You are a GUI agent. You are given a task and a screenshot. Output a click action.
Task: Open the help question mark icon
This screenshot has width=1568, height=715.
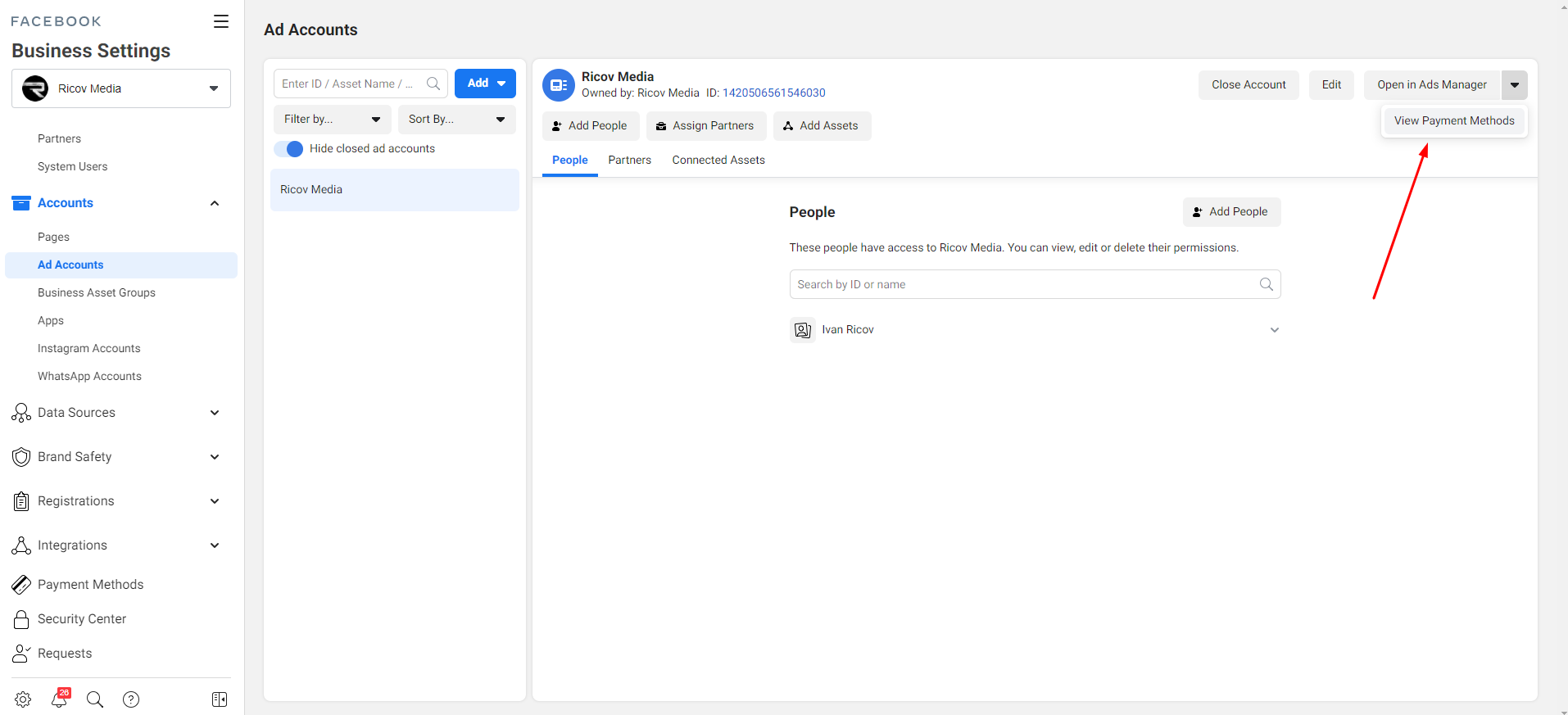[x=131, y=699]
